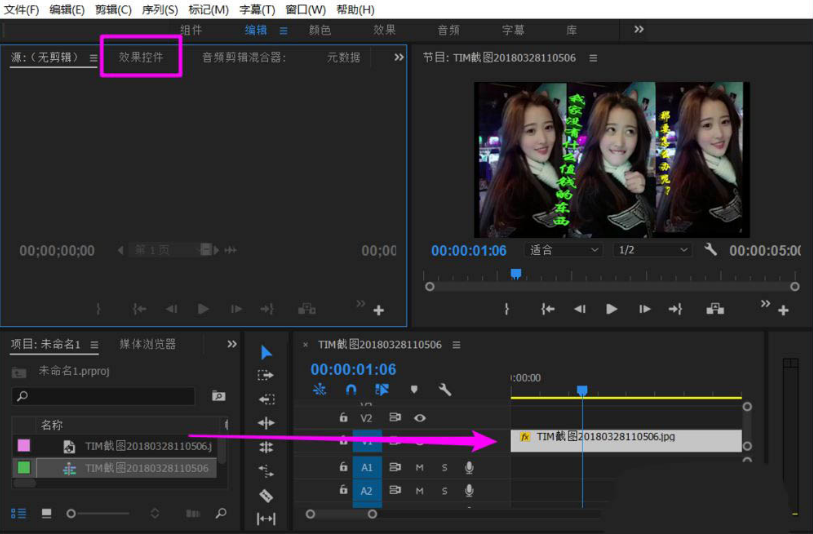This screenshot has width=813, height=534.
Task: Select the Track Select Forward tool
Action: 266,376
